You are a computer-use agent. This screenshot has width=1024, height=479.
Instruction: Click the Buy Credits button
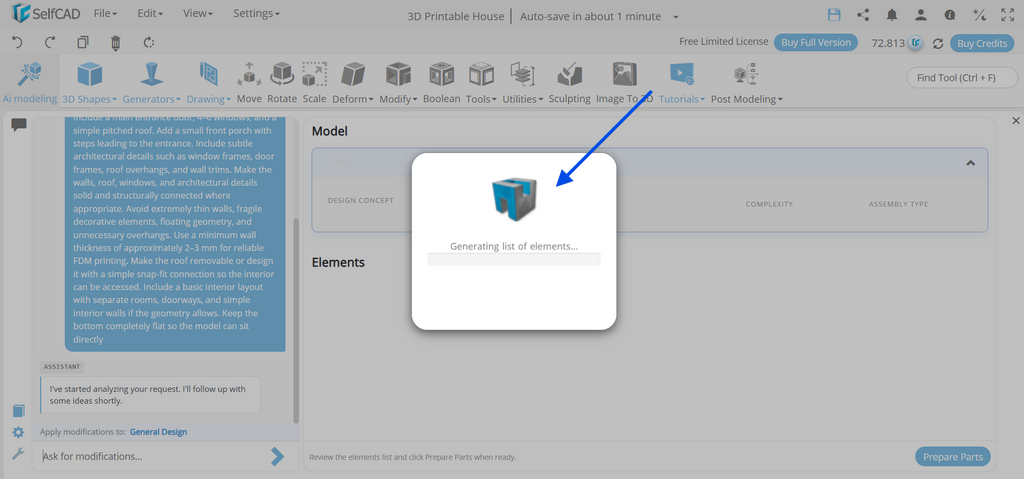pos(982,43)
